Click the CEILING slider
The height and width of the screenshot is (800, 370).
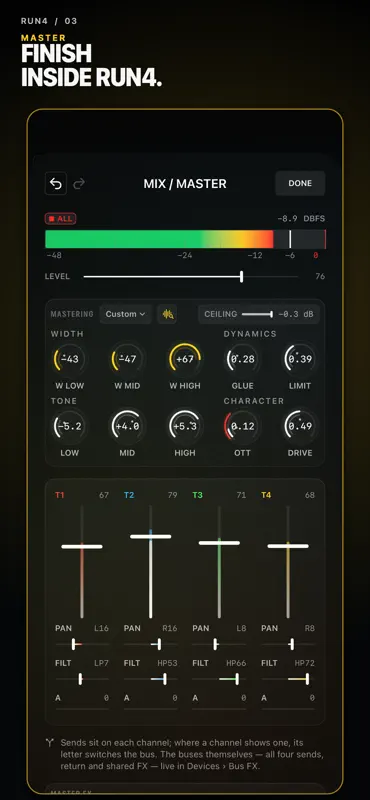tap(257, 314)
